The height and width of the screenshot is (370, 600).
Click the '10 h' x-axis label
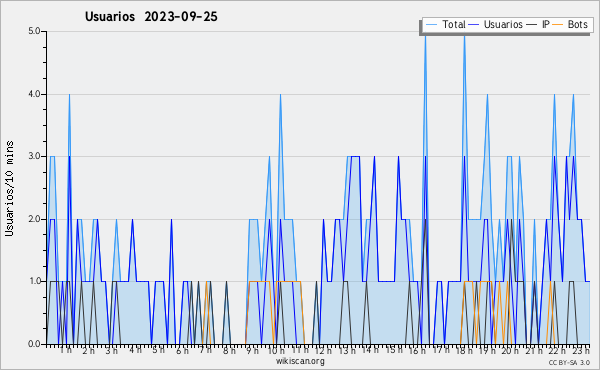pyautogui.click(x=276, y=351)
